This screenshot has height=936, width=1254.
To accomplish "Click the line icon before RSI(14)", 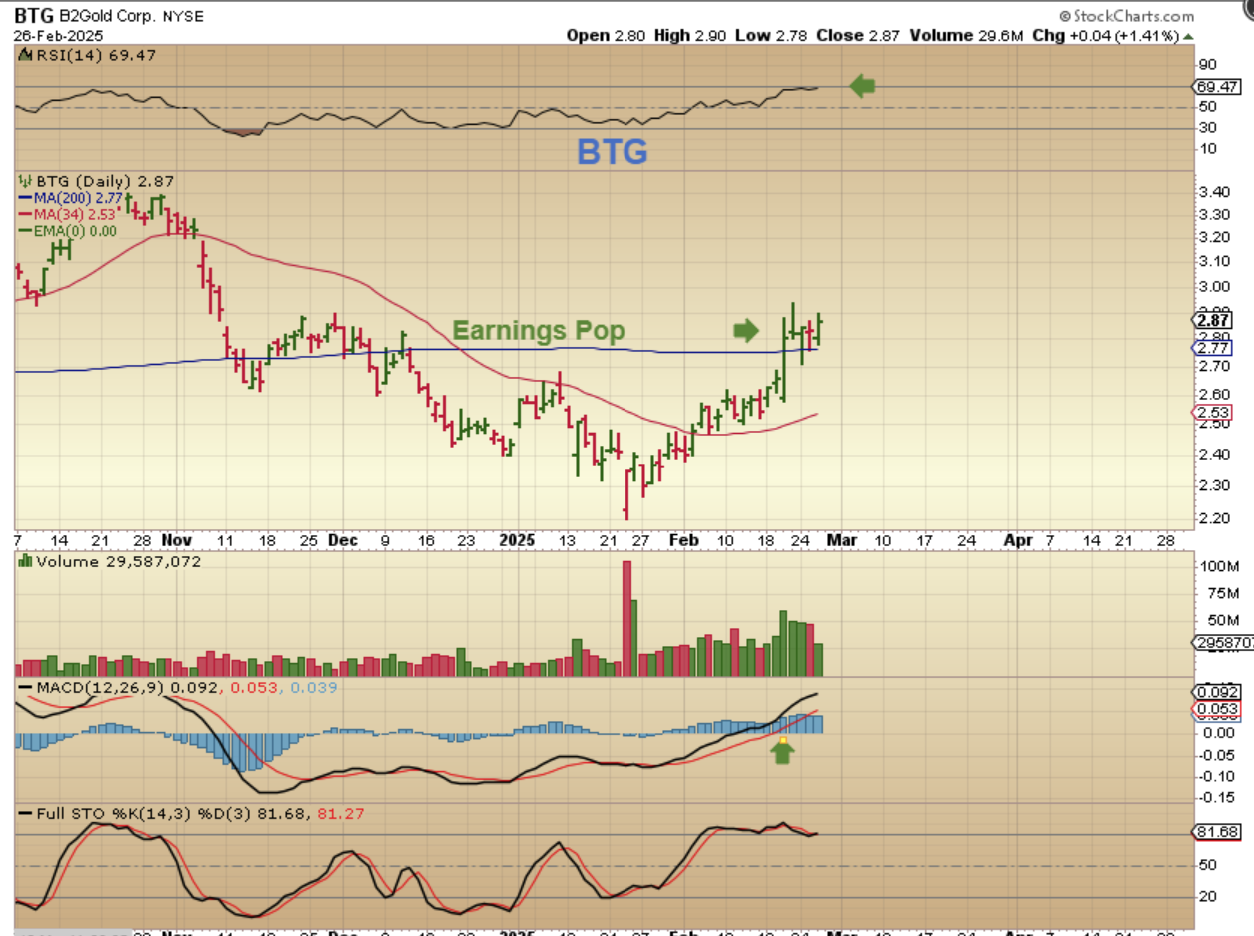I will 27,55.
